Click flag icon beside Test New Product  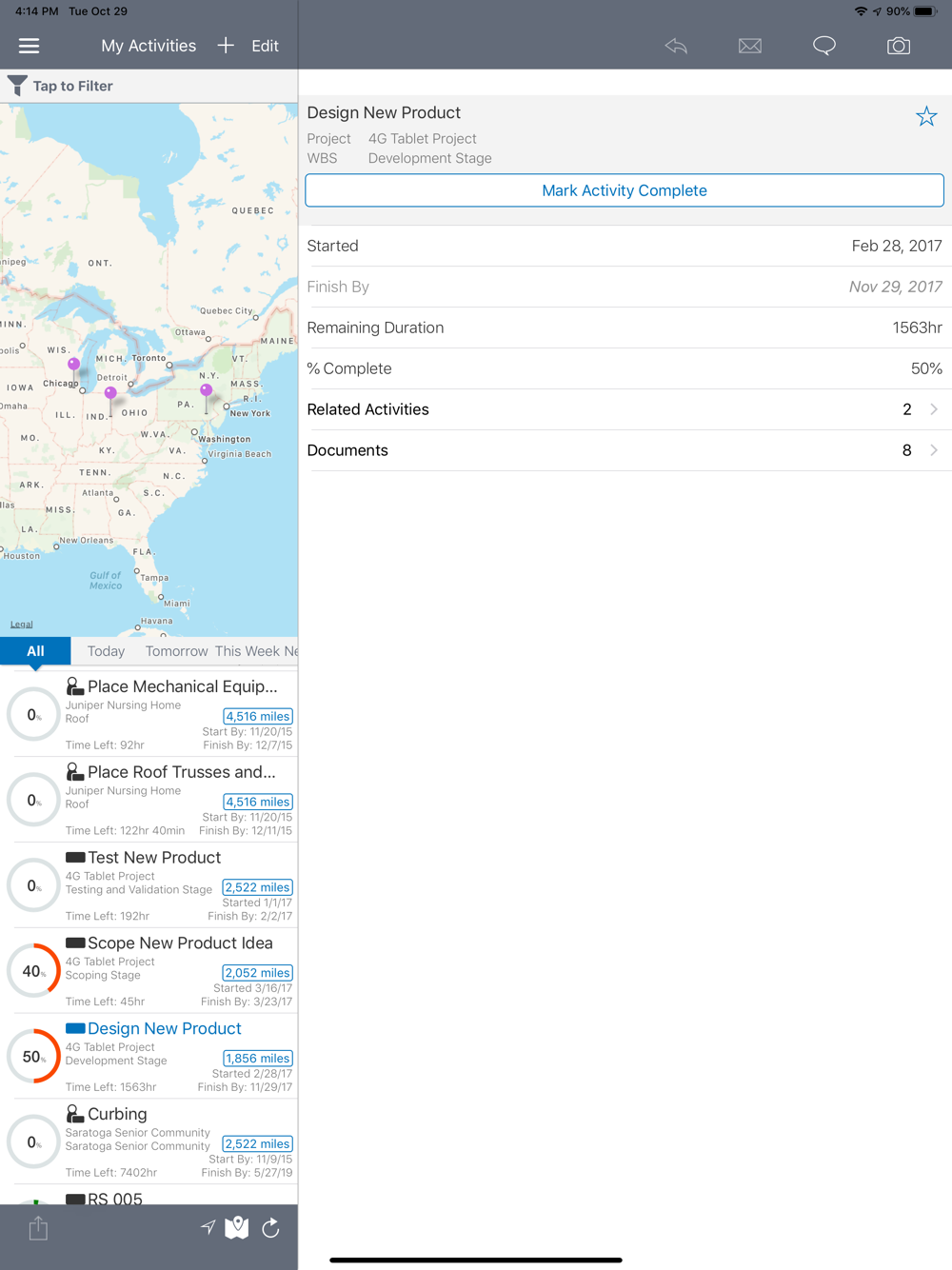click(75, 858)
